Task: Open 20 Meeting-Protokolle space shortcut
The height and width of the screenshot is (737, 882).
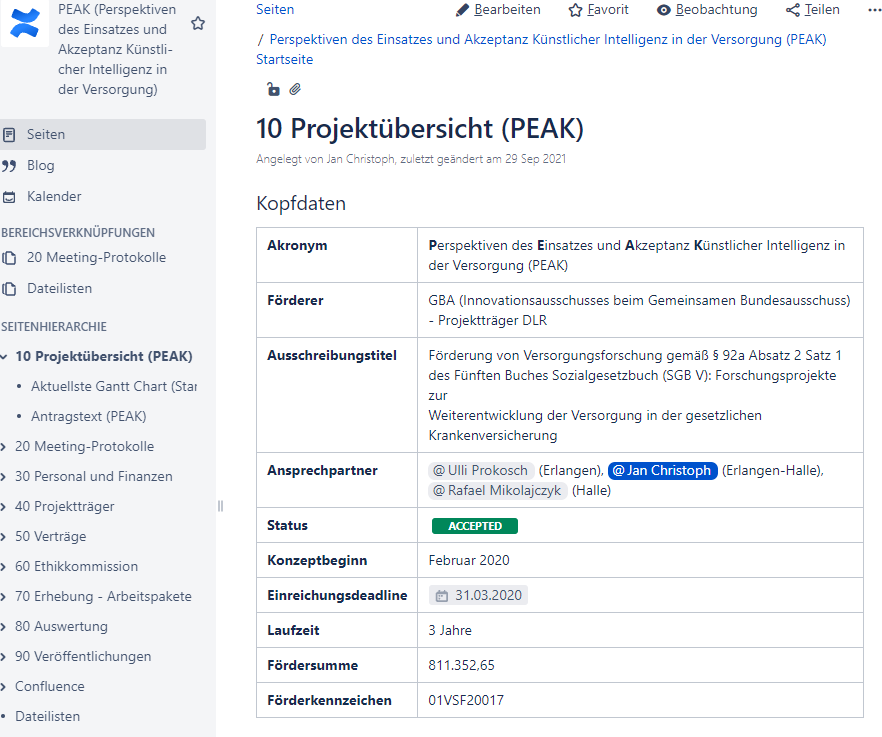Action: [x=96, y=257]
